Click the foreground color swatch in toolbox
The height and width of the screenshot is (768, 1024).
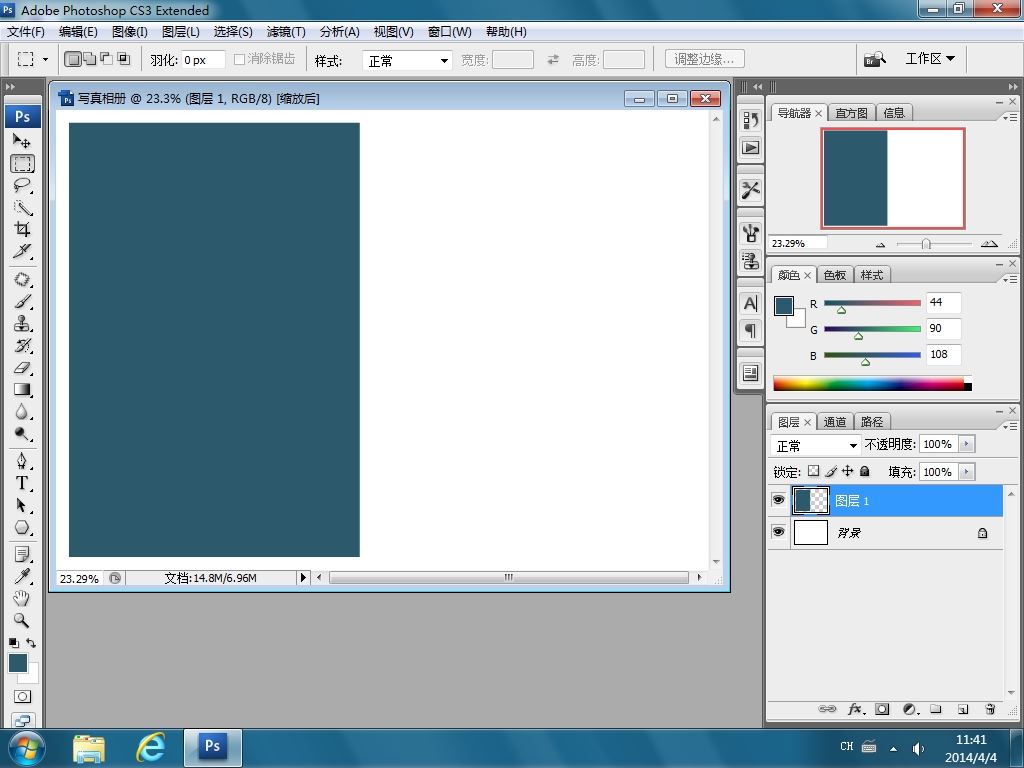18,663
